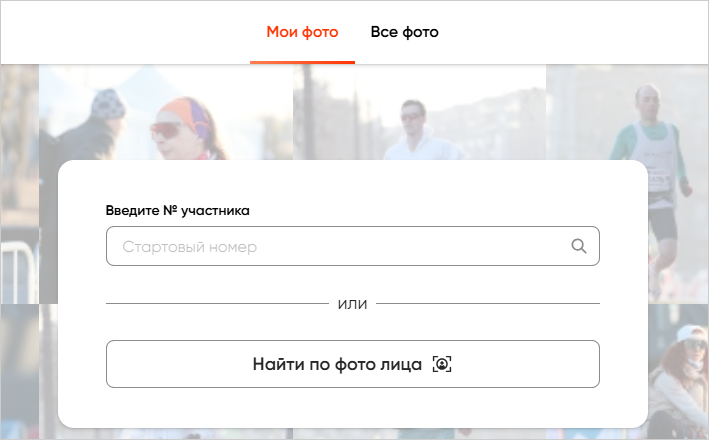This screenshot has height=440, width=709.
Task: Open photo of woman in white cap
Action: tap(678, 371)
